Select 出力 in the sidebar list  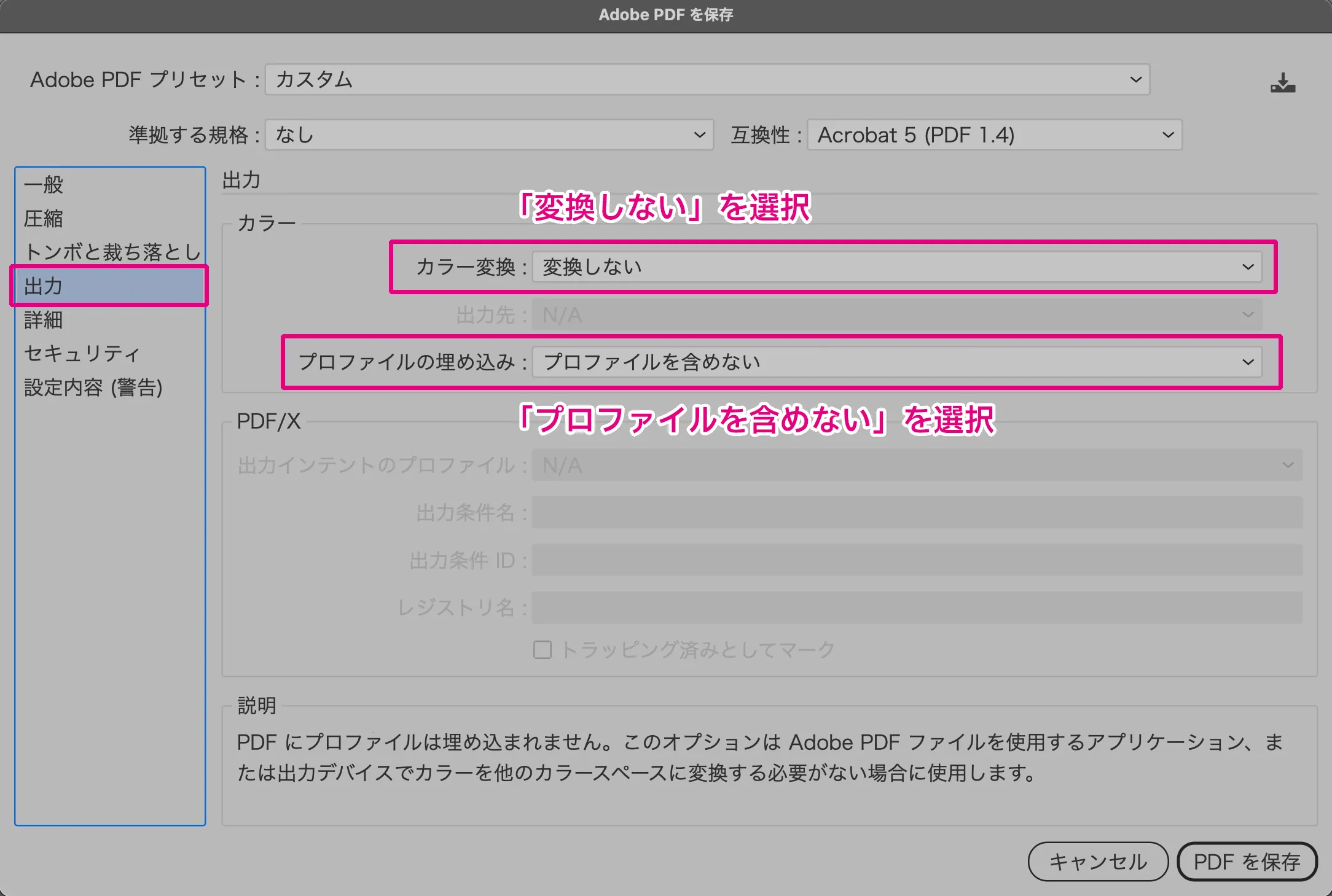(109, 286)
